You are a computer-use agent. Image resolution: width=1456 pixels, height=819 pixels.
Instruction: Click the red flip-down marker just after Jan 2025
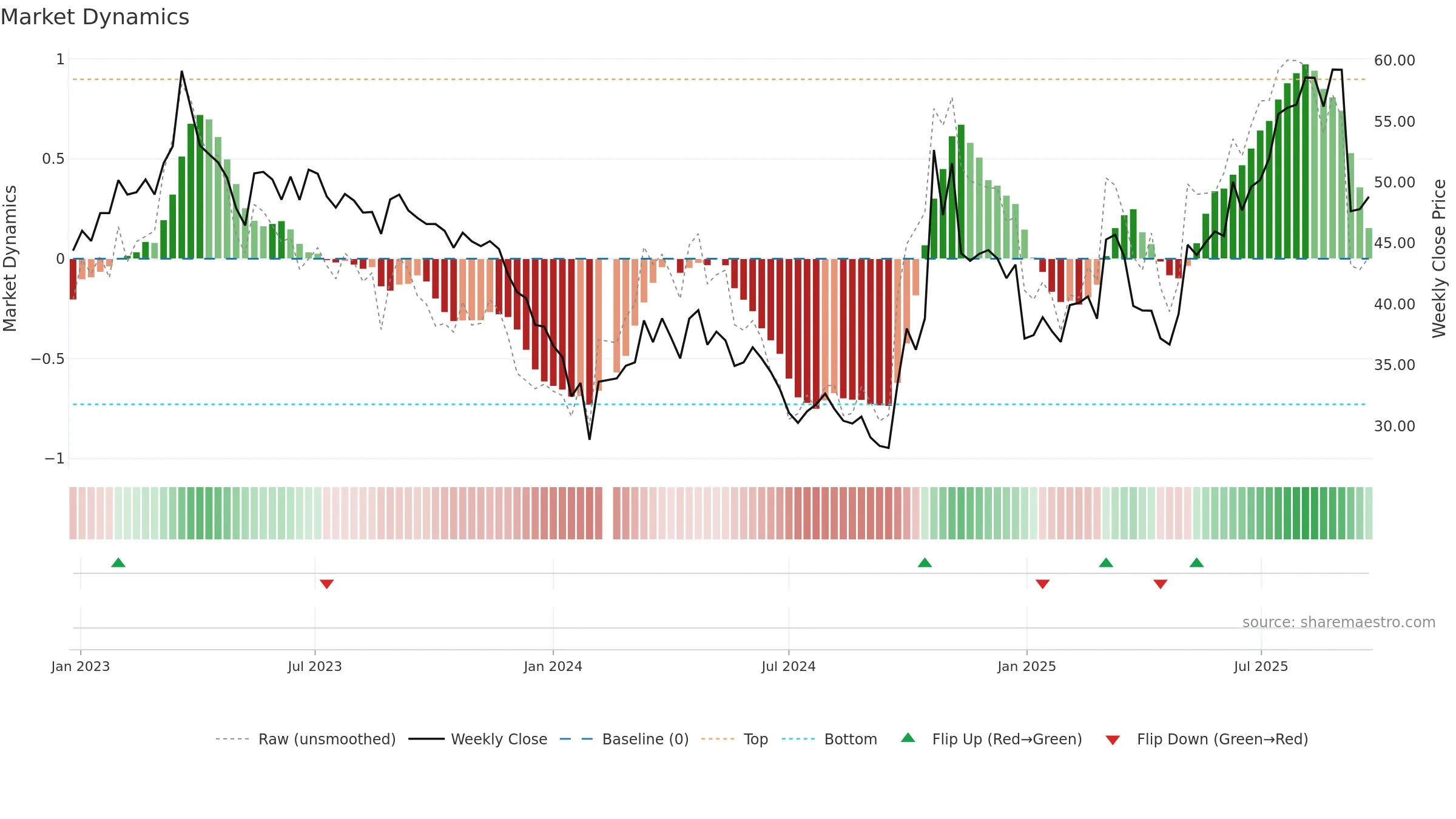(x=1042, y=584)
